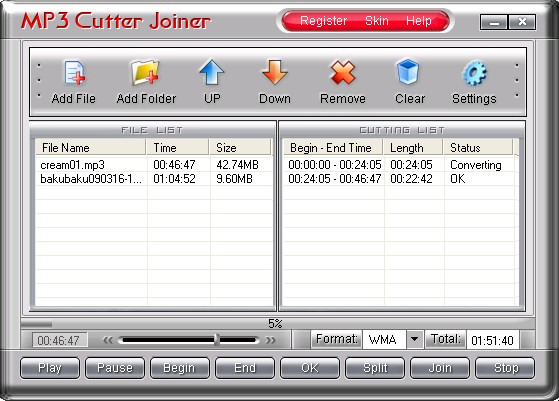Click the 00:22:42 length cell
Viewport: 559px width, 401px height.
(x=411, y=179)
